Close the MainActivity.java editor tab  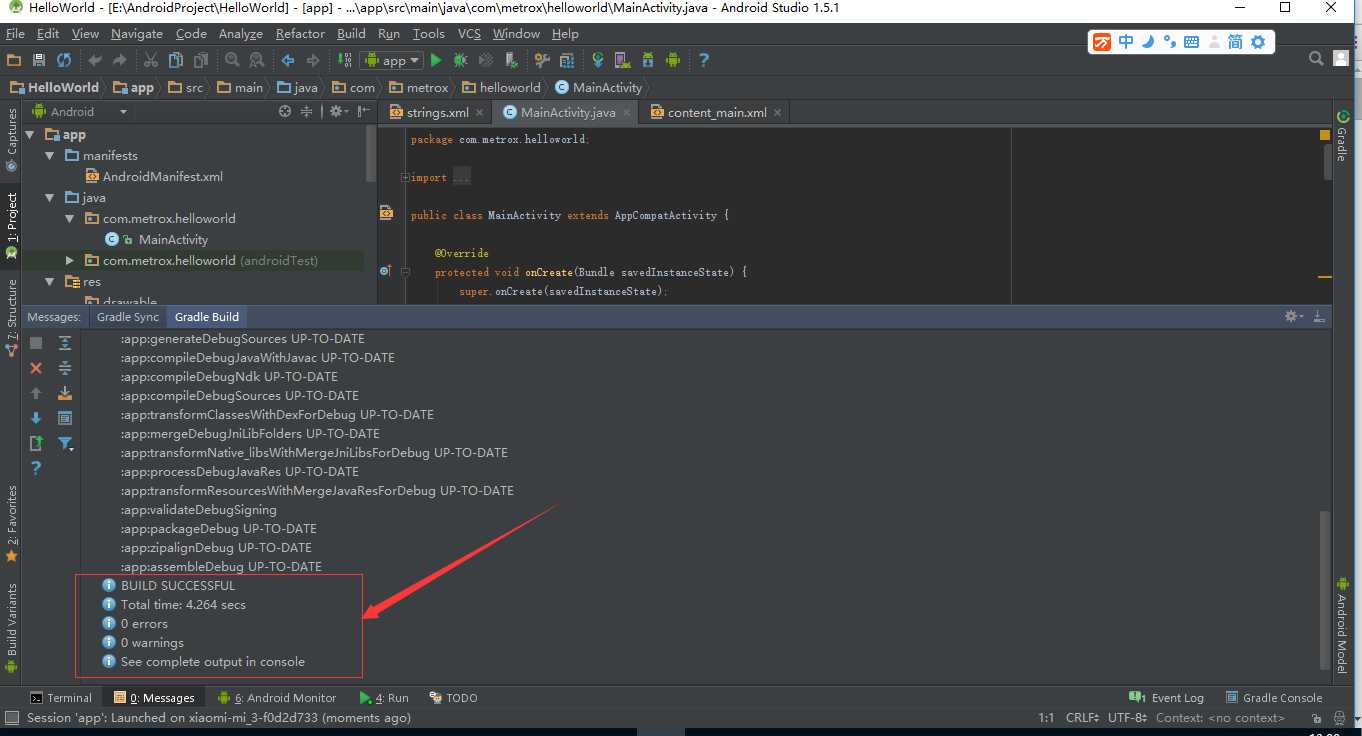[627, 113]
